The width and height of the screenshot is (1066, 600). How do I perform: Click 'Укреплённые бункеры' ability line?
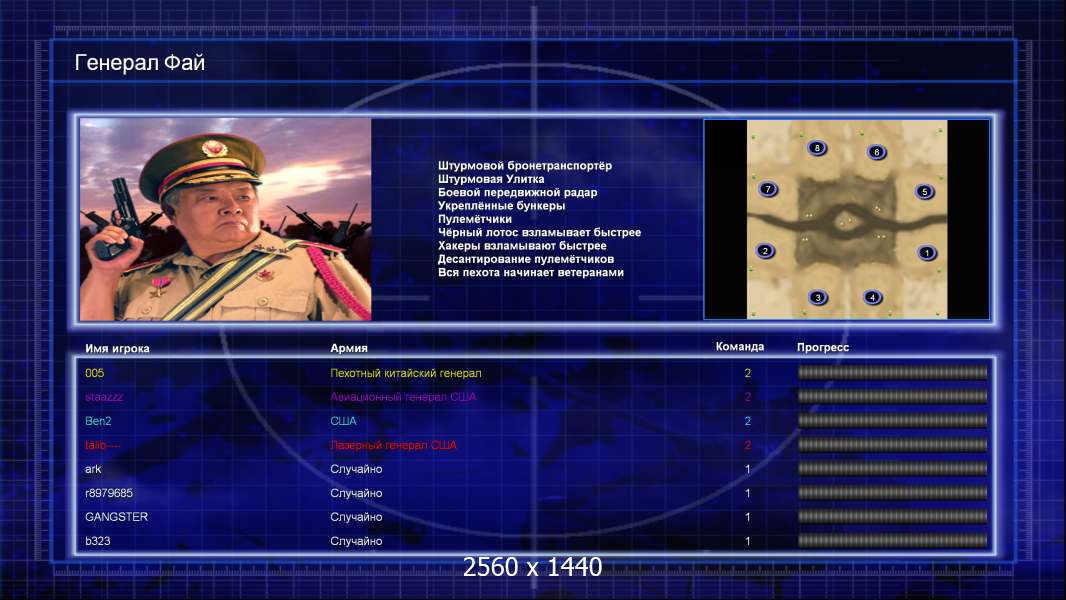501,206
